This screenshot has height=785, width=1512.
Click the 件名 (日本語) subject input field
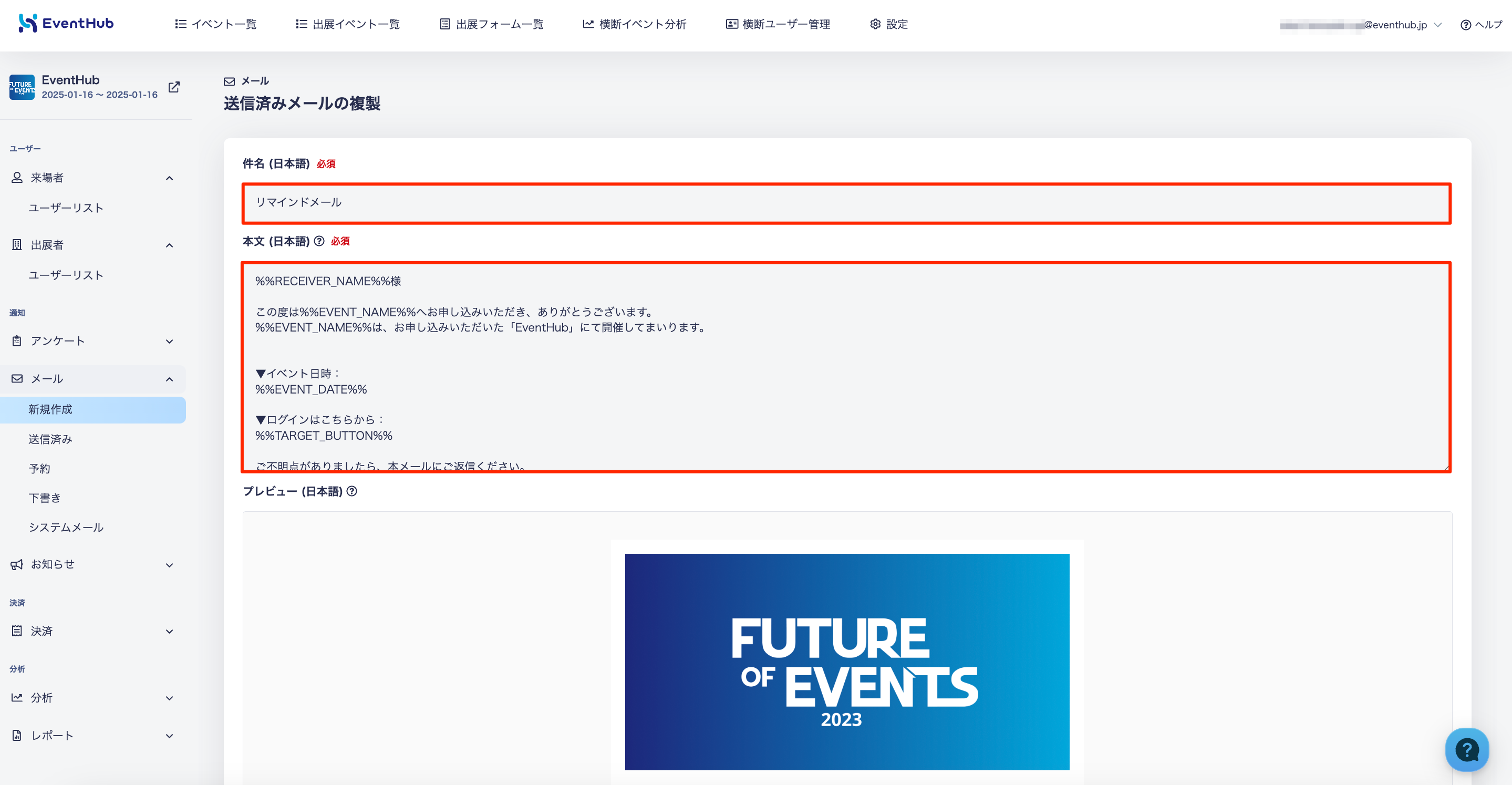(846, 203)
